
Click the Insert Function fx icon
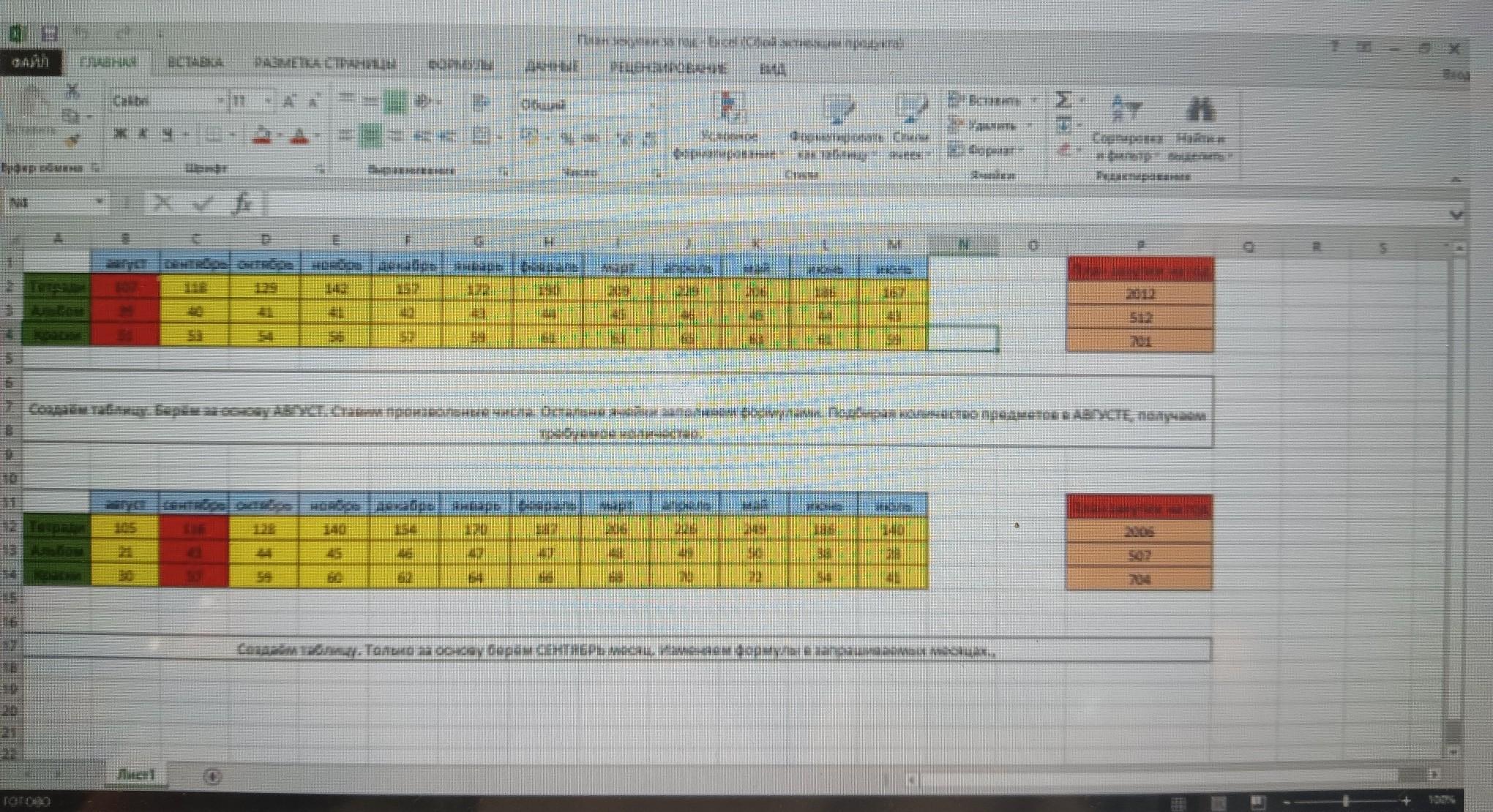(x=242, y=203)
